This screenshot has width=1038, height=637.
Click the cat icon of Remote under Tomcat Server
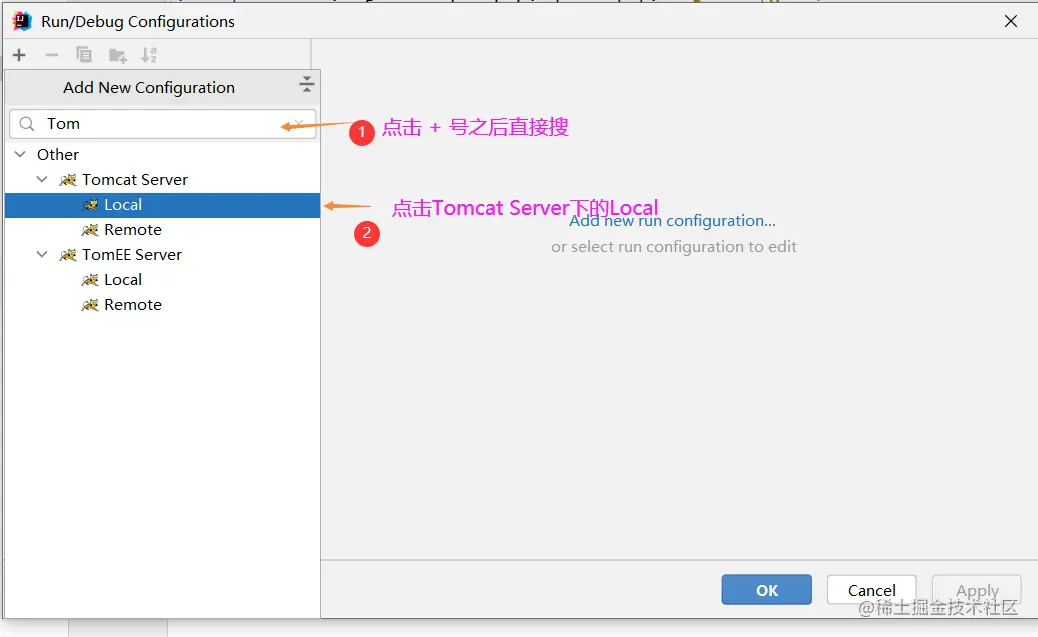point(90,230)
